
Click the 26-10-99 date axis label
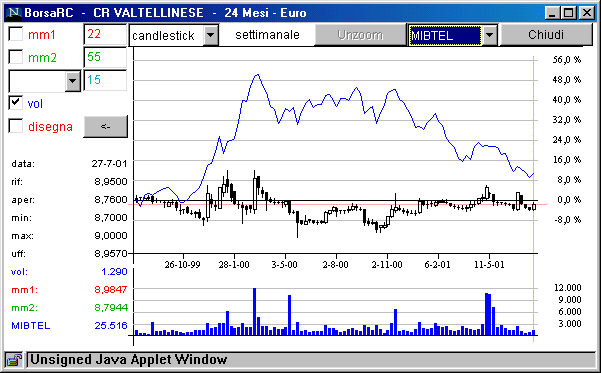(x=182, y=265)
